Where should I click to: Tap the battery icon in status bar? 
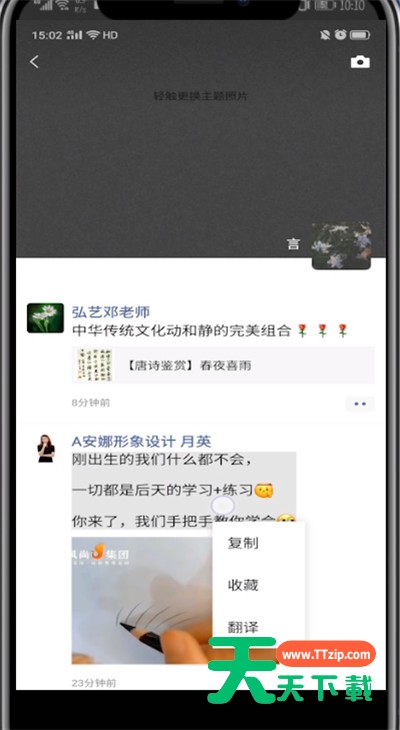click(360, 35)
